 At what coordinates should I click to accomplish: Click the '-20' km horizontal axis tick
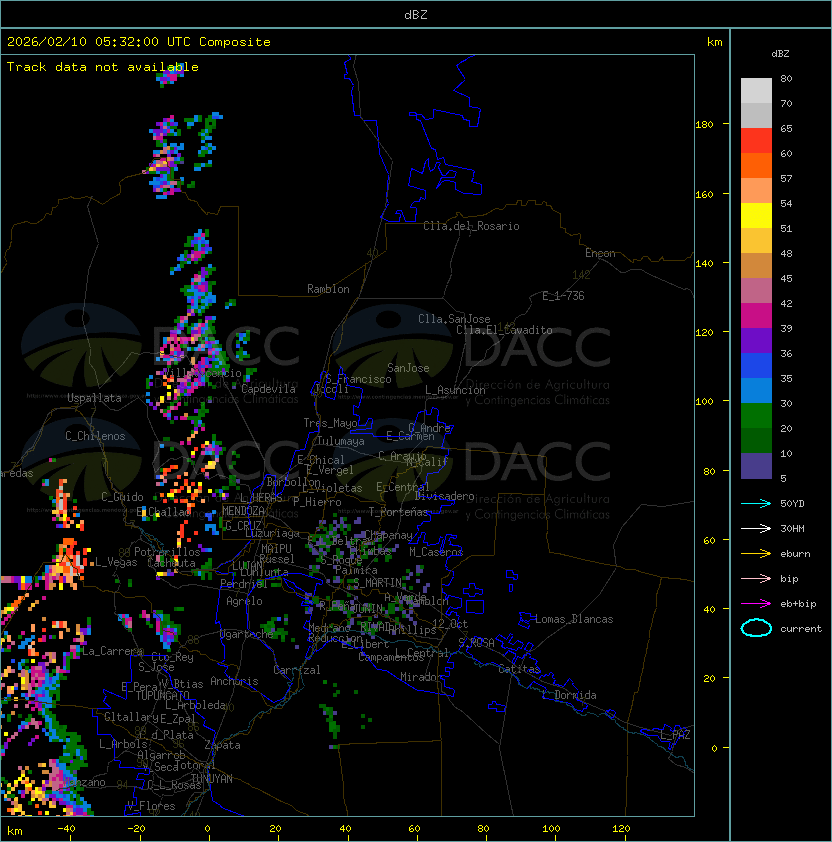tap(136, 829)
